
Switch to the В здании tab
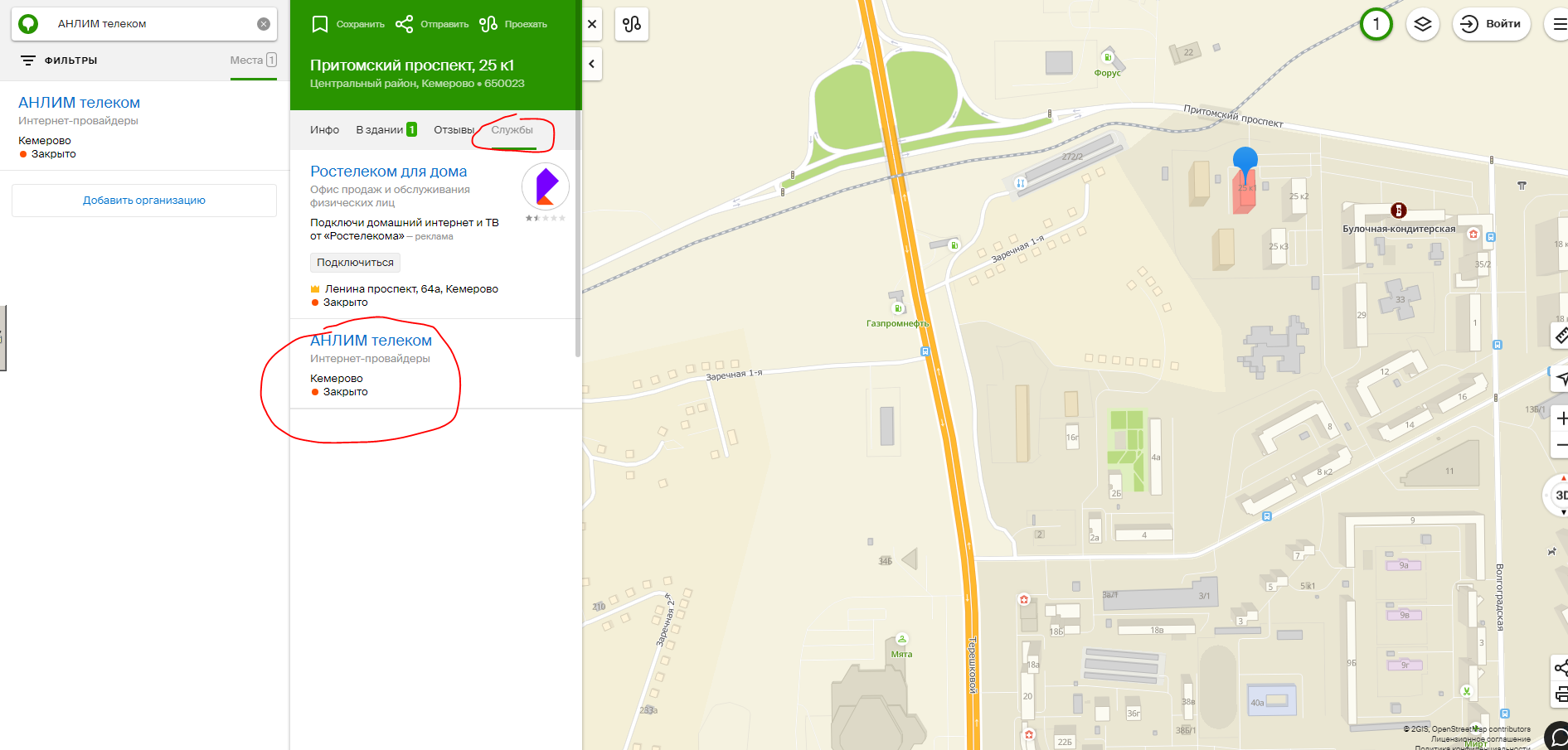pos(386,130)
